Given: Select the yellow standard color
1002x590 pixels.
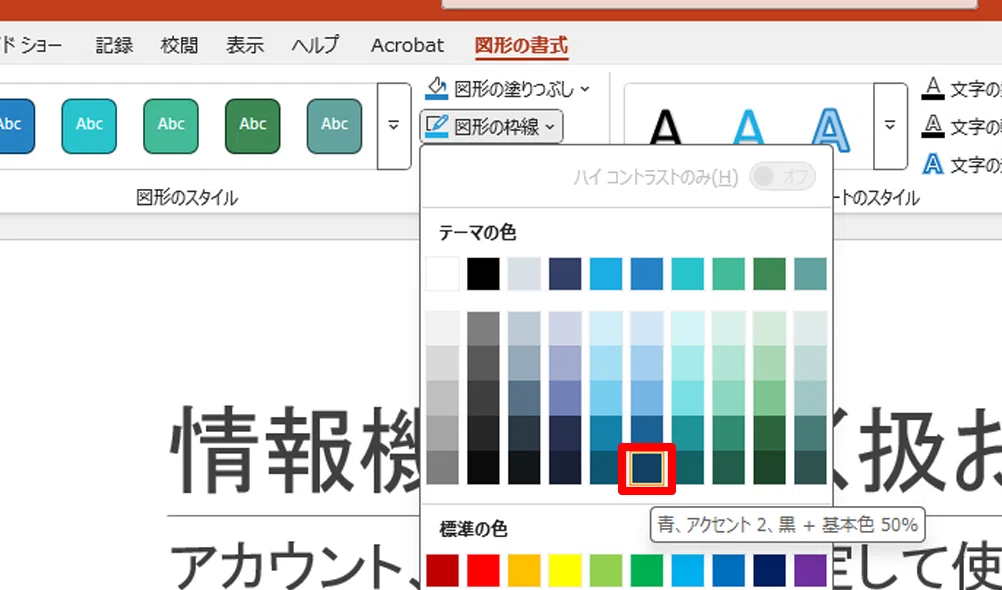Looking at the screenshot, I should coord(565,570).
